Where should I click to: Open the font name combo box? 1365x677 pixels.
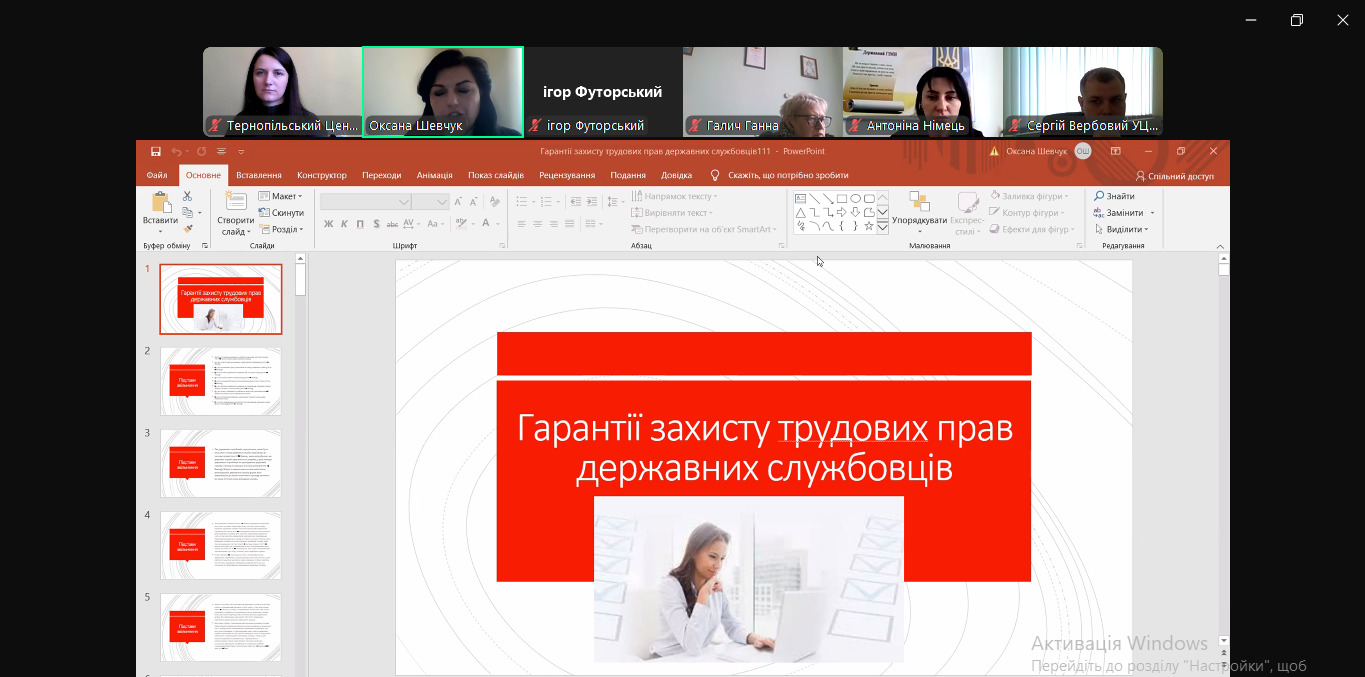tap(365, 201)
